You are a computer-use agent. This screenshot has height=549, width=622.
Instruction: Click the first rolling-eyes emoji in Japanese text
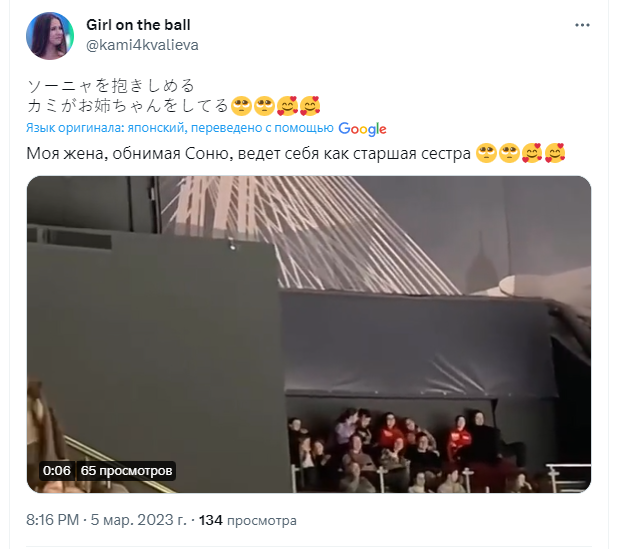[241, 106]
